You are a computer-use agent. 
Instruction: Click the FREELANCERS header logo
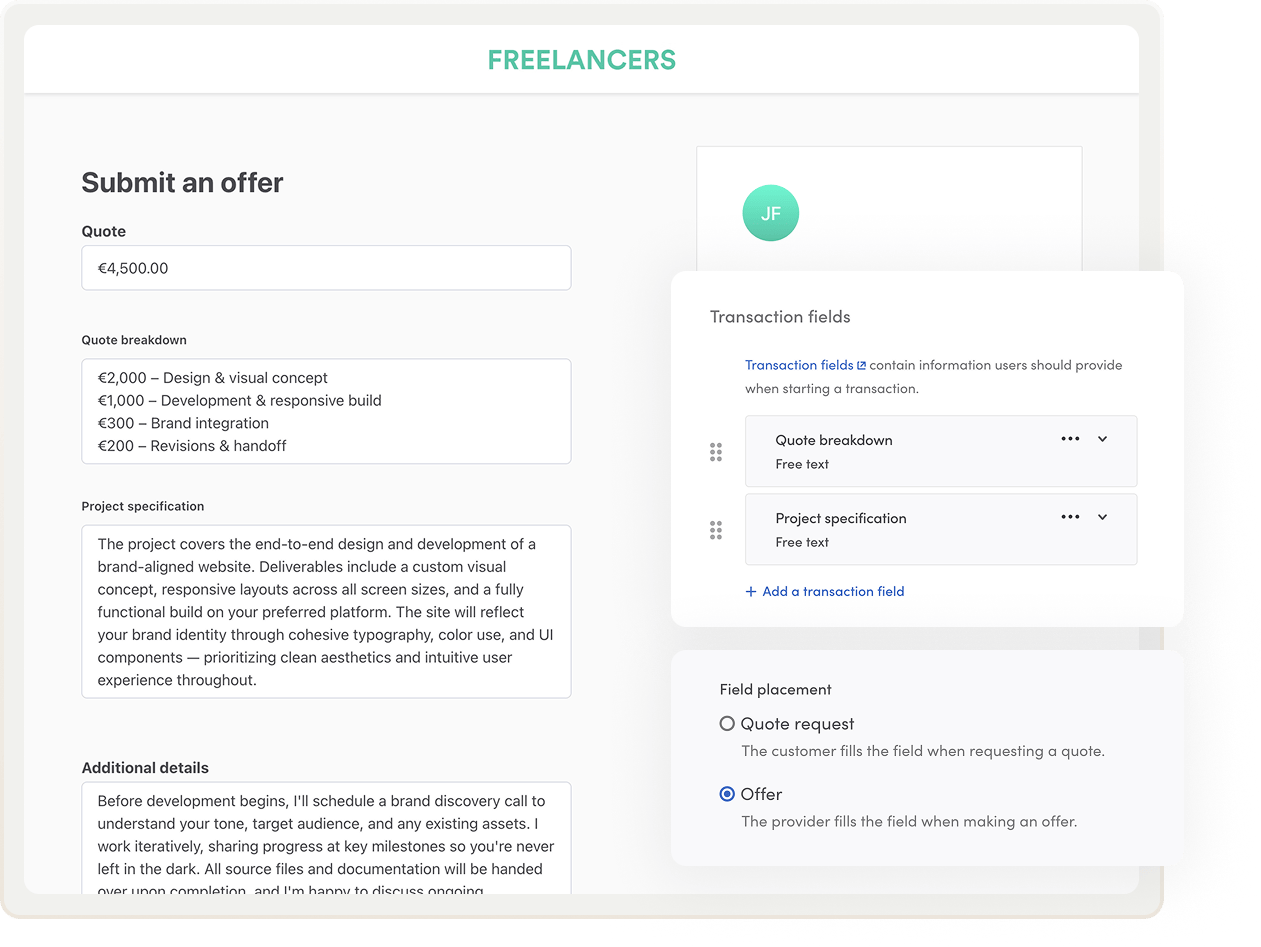(581, 60)
